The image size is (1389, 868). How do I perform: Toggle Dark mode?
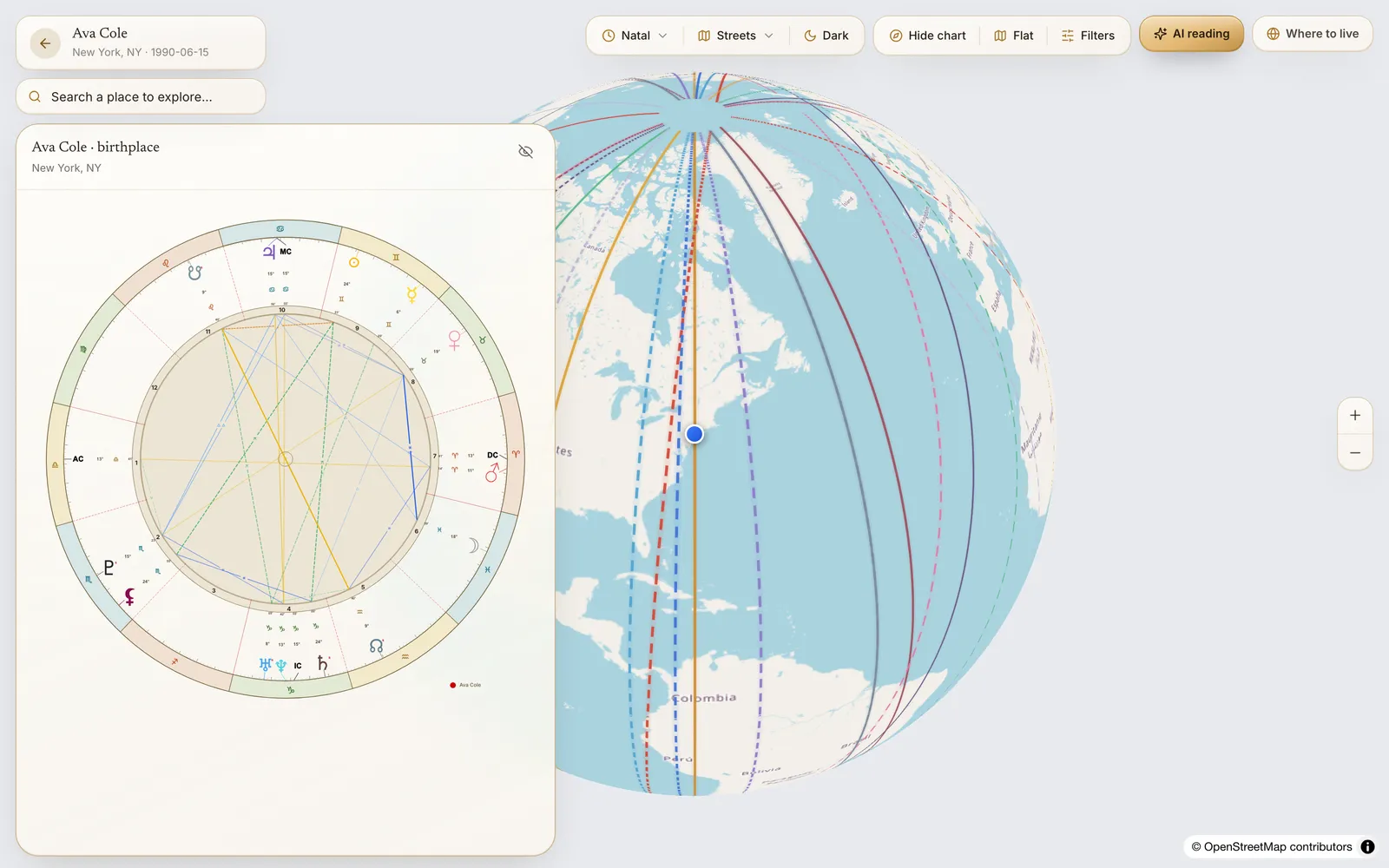click(x=826, y=36)
